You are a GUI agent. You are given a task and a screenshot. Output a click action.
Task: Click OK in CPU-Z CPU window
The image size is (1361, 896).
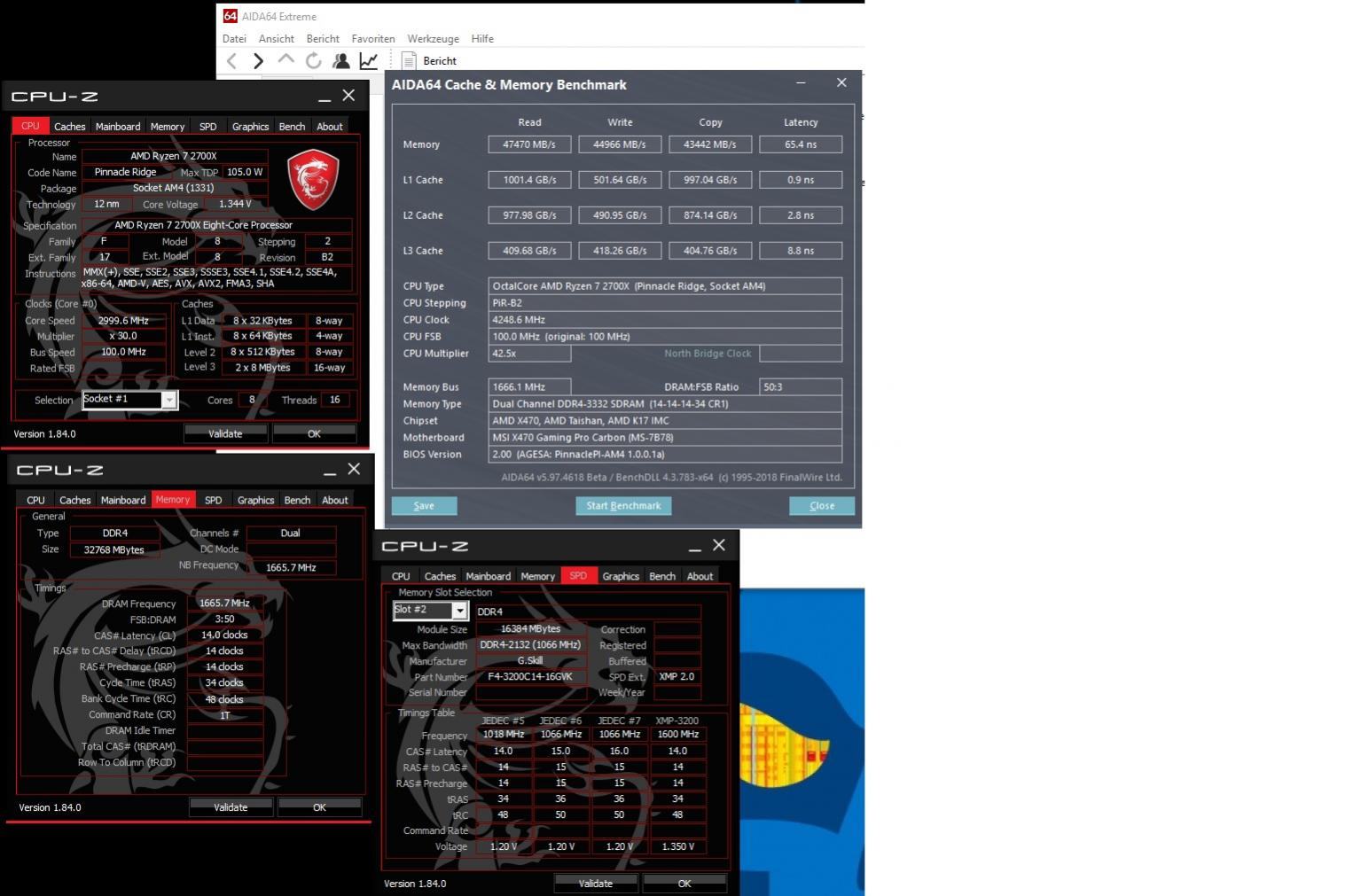(x=314, y=433)
